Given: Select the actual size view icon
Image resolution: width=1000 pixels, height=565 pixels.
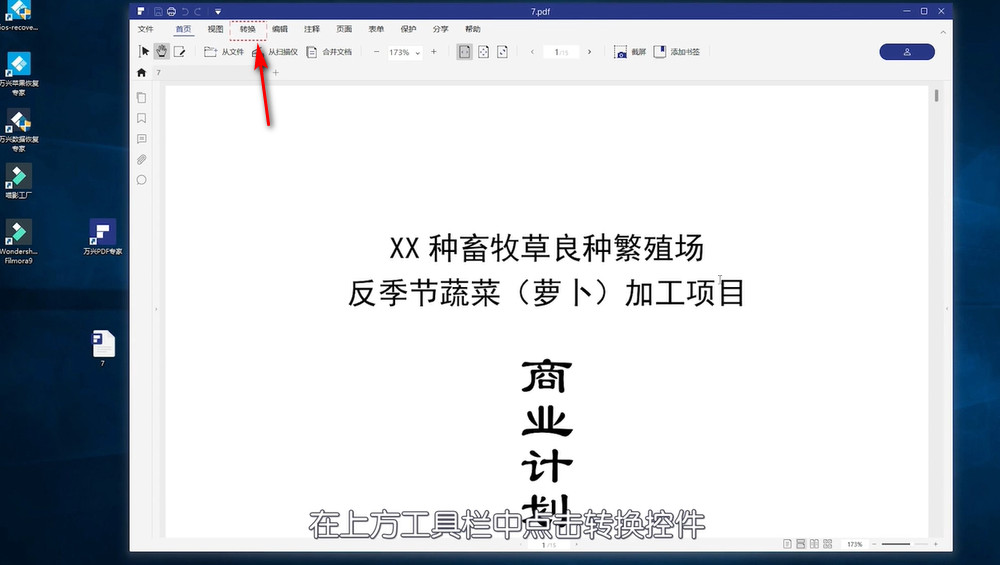Looking at the screenshot, I should click(x=503, y=52).
